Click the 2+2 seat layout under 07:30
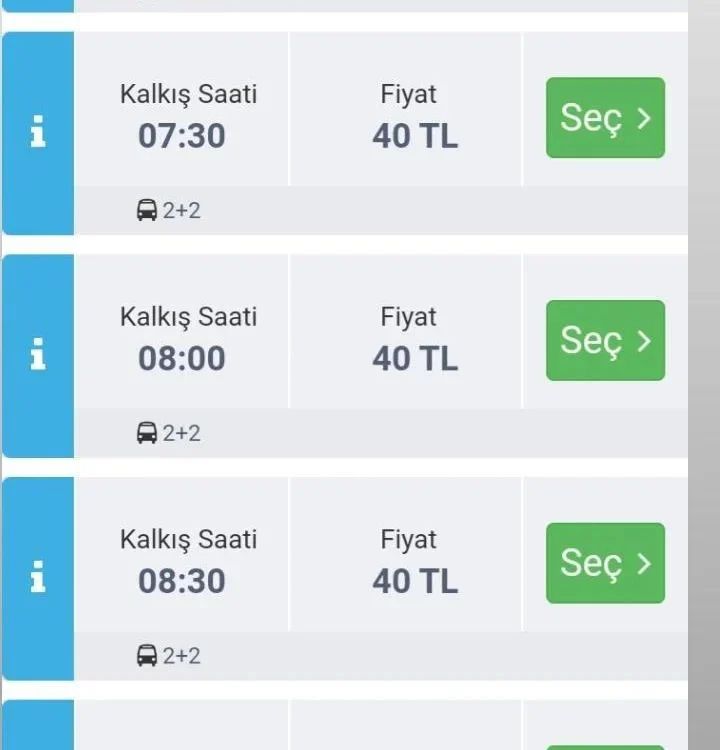 [181, 211]
